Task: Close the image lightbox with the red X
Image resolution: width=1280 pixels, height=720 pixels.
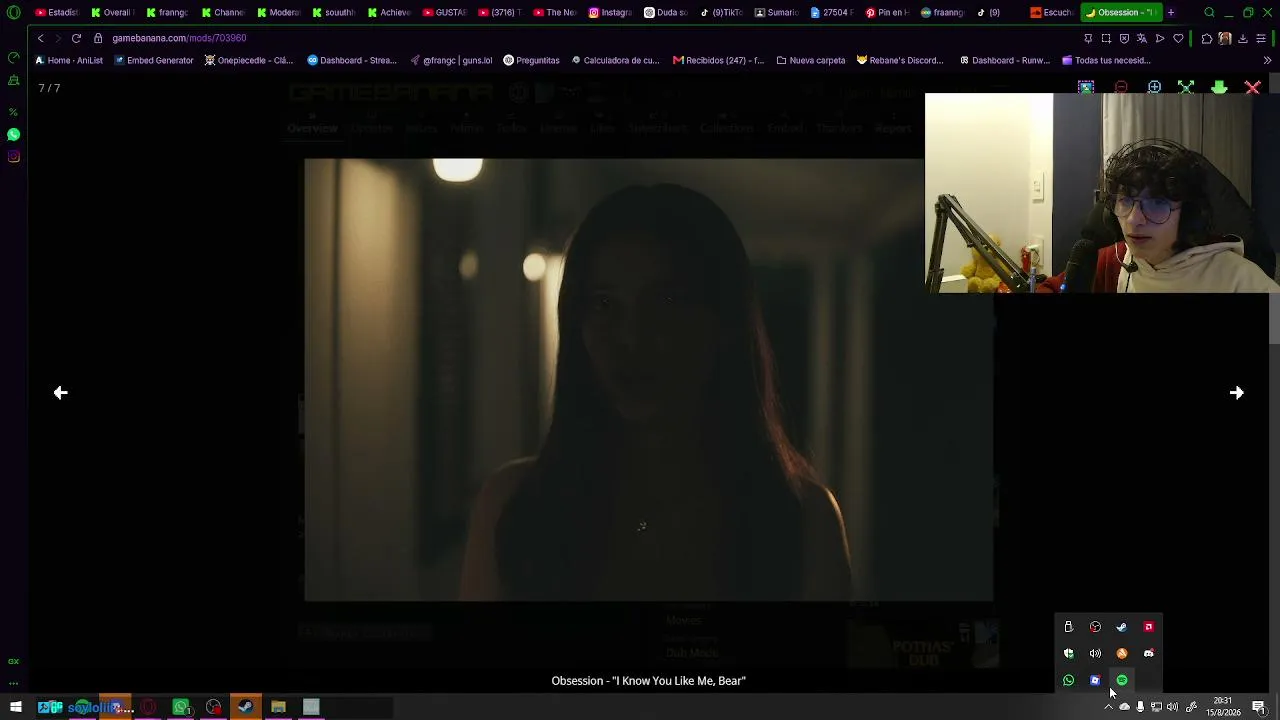Action: pos(1252,88)
